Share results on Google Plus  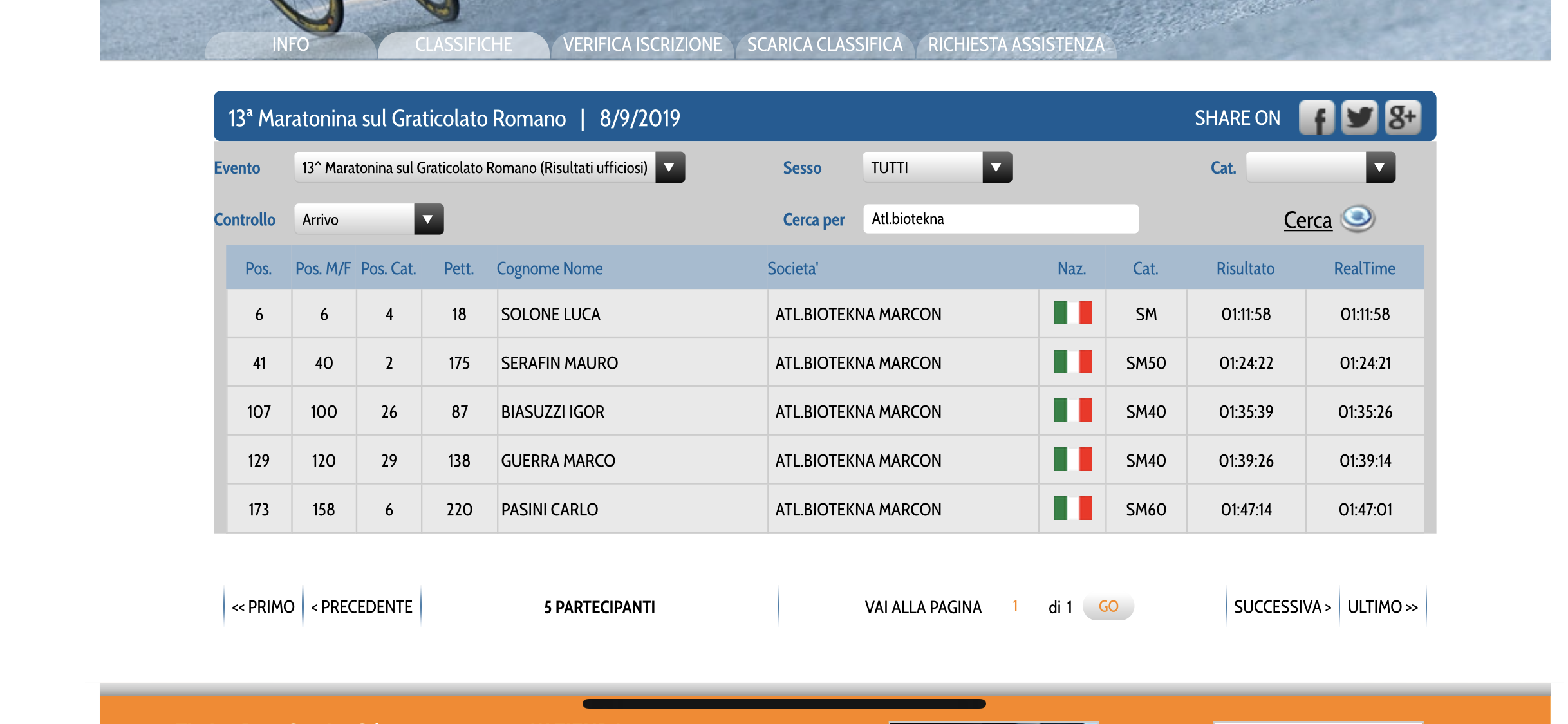(1402, 118)
